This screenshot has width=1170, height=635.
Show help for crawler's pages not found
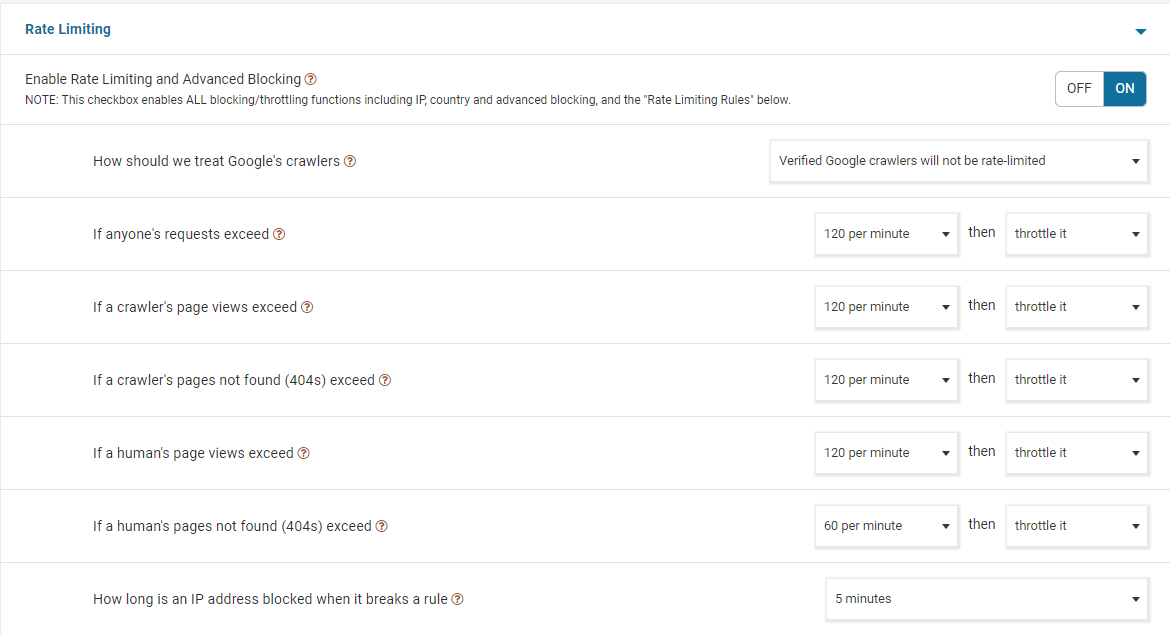[x=385, y=380]
